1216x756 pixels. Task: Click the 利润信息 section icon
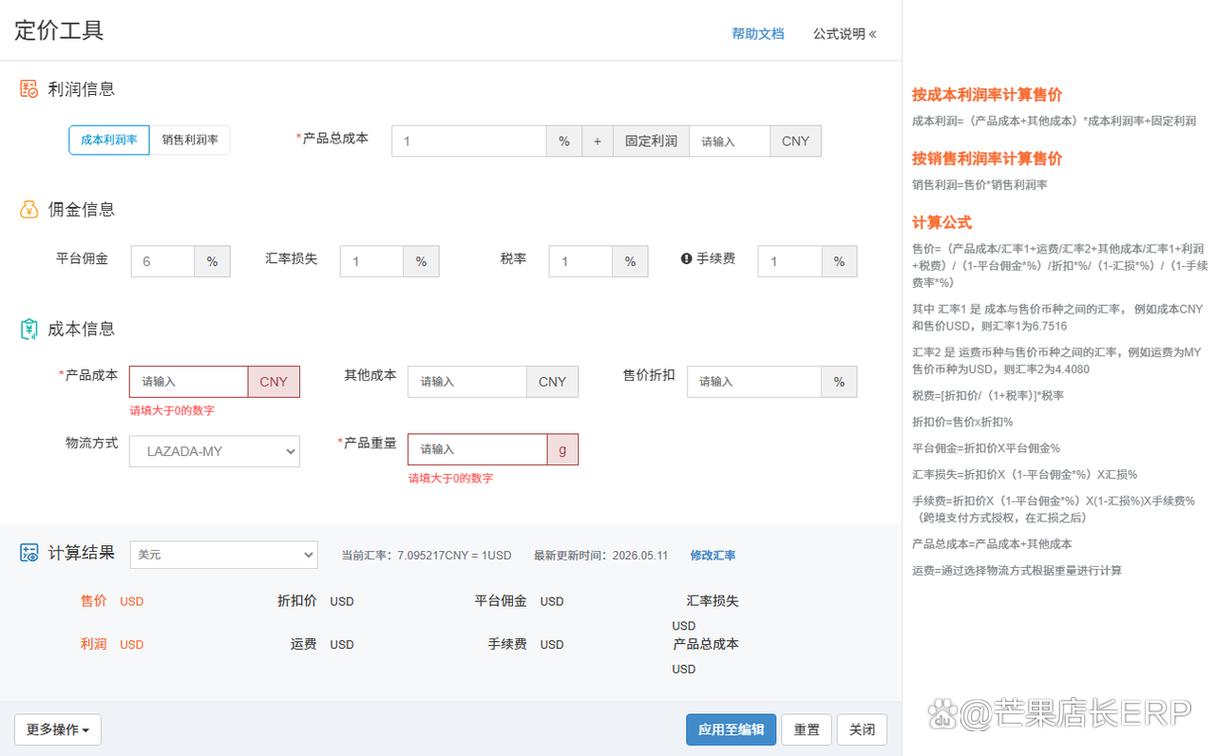[x=29, y=89]
